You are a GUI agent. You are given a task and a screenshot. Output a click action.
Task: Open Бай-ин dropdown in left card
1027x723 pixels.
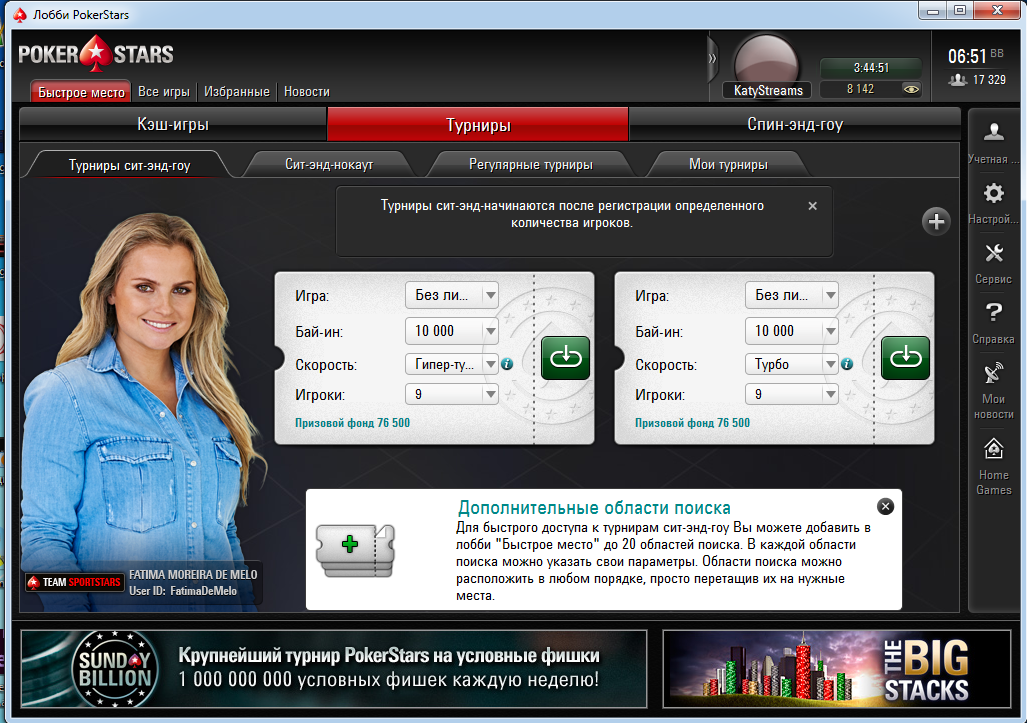452,331
